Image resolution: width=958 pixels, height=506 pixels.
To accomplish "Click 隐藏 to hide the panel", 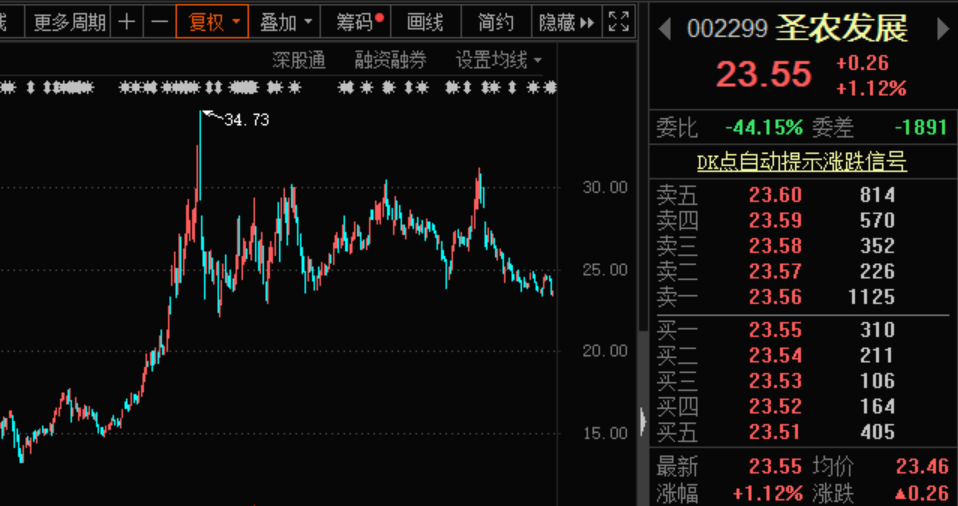I will pos(566,23).
